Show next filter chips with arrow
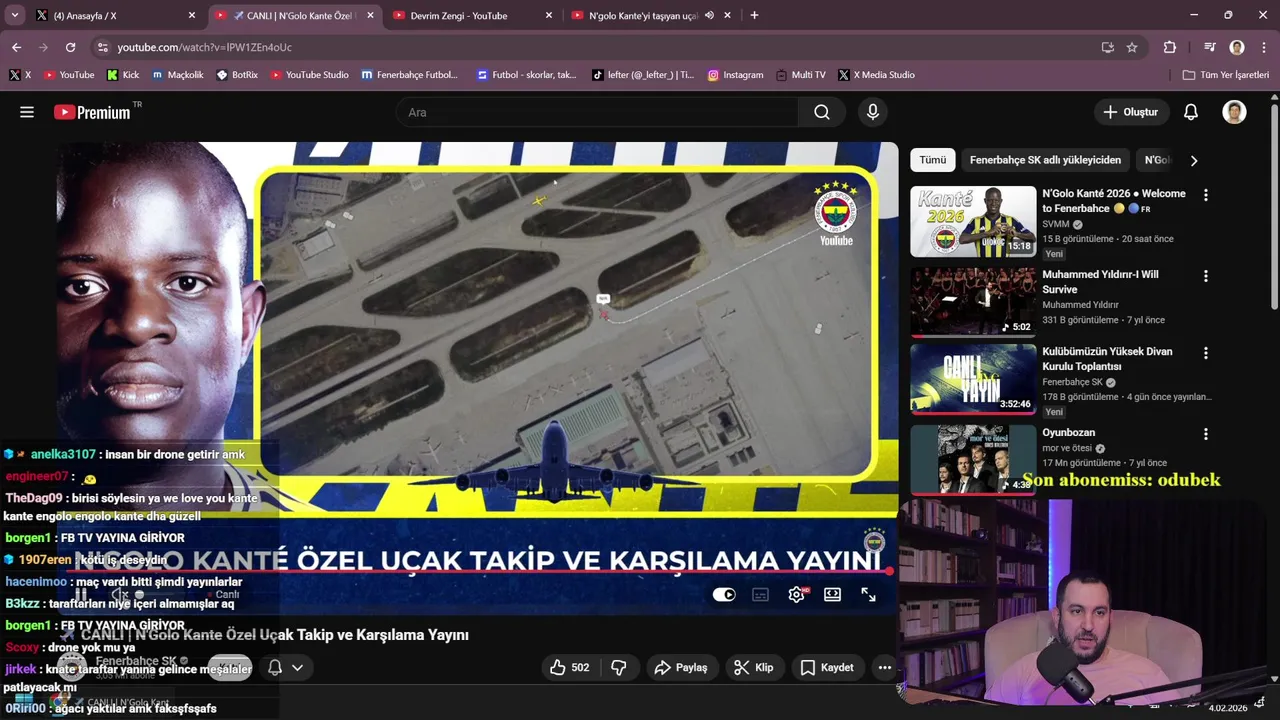Image resolution: width=1280 pixels, height=720 pixels. [x=1193, y=160]
